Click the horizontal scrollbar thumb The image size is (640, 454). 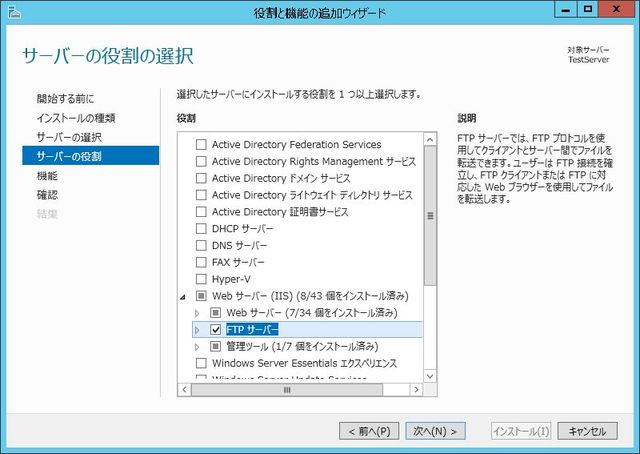(287, 389)
